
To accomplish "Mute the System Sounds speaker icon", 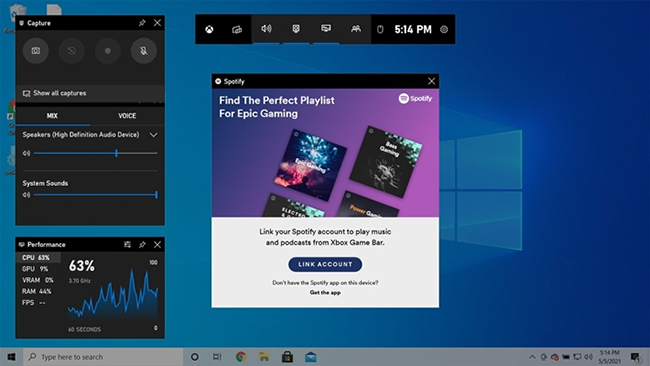I will click(x=27, y=195).
